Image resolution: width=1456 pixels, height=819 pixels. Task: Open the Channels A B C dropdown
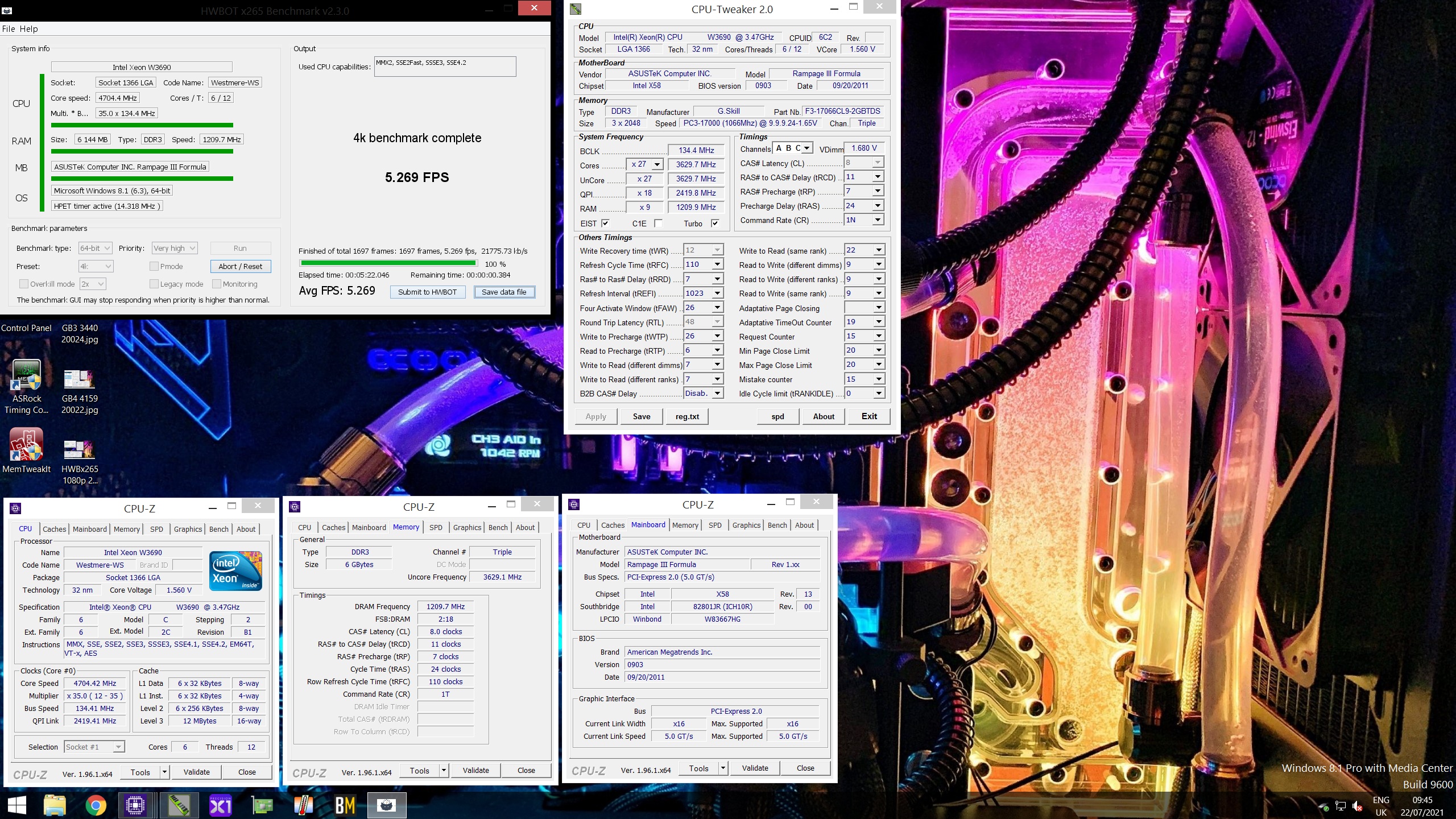806,148
